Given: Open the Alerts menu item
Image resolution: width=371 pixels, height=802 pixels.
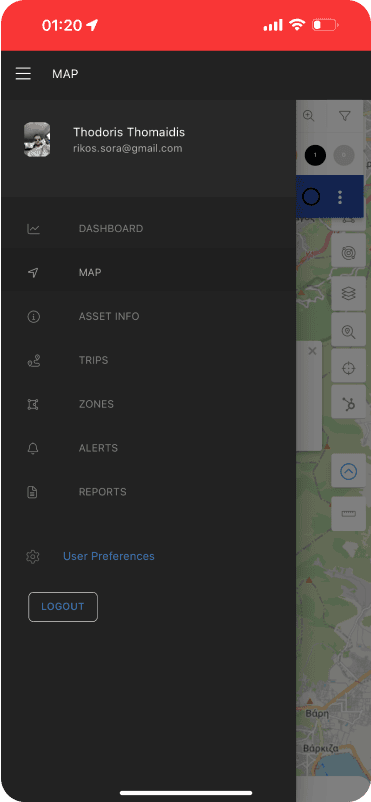Looking at the screenshot, I should coord(148,449).
